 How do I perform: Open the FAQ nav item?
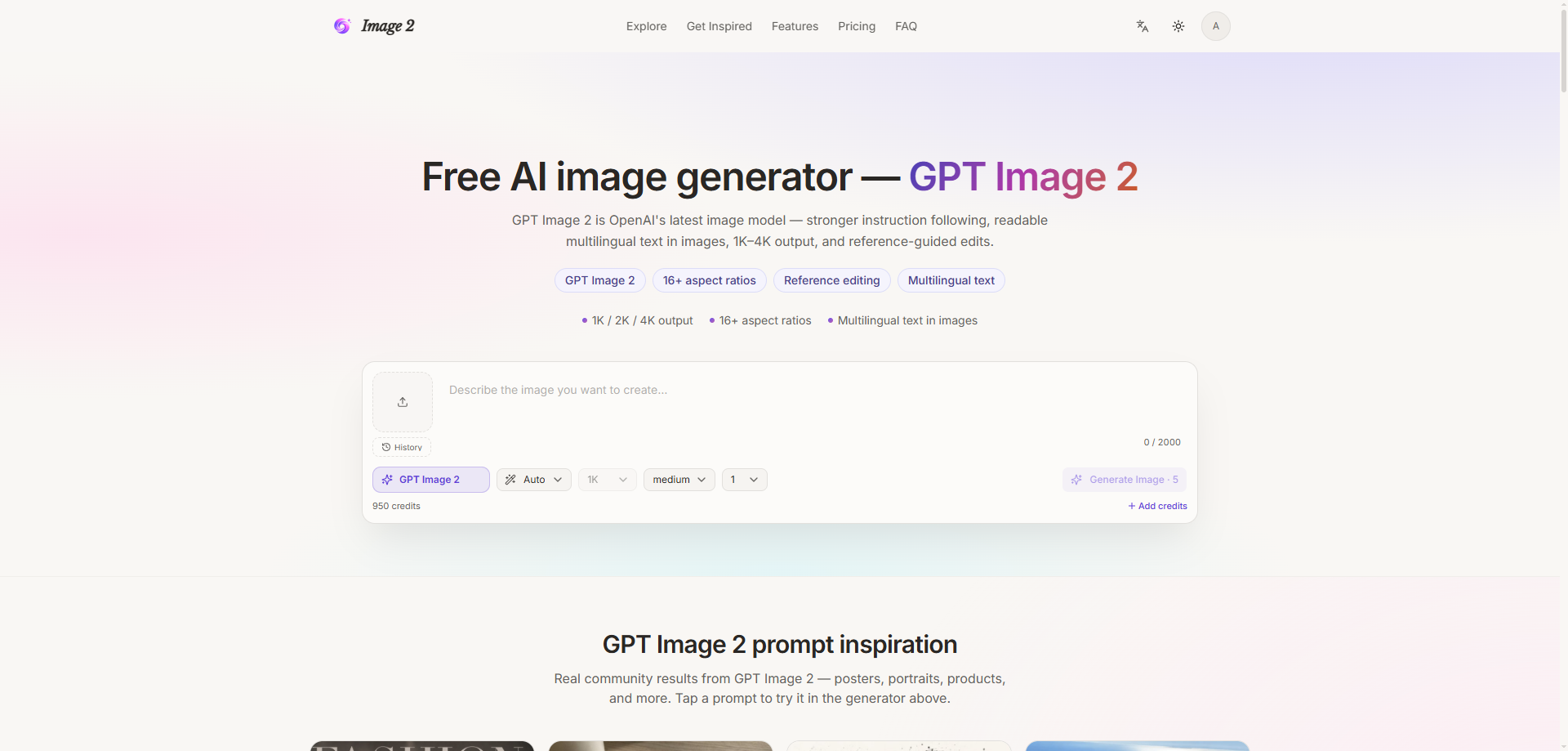click(906, 26)
